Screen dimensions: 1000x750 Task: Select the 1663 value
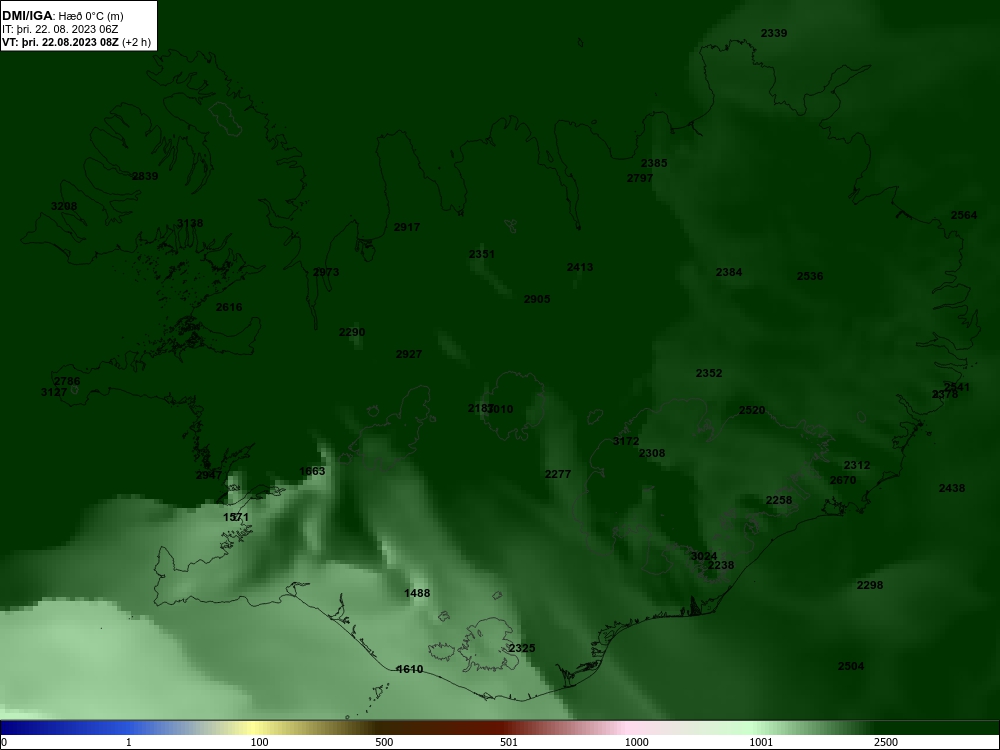[x=312, y=471]
